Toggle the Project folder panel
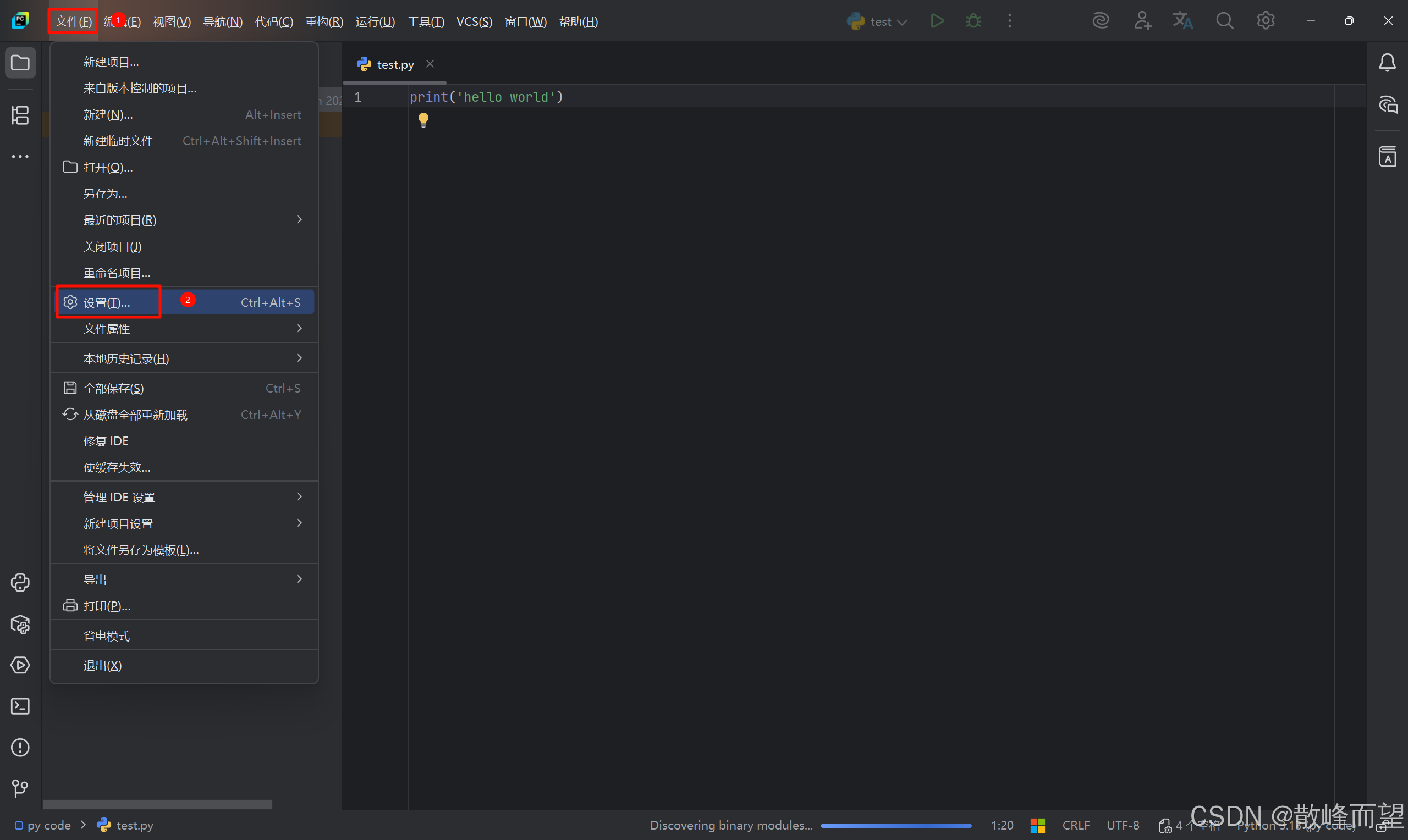Screen dimensions: 1408x840 [20, 62]
